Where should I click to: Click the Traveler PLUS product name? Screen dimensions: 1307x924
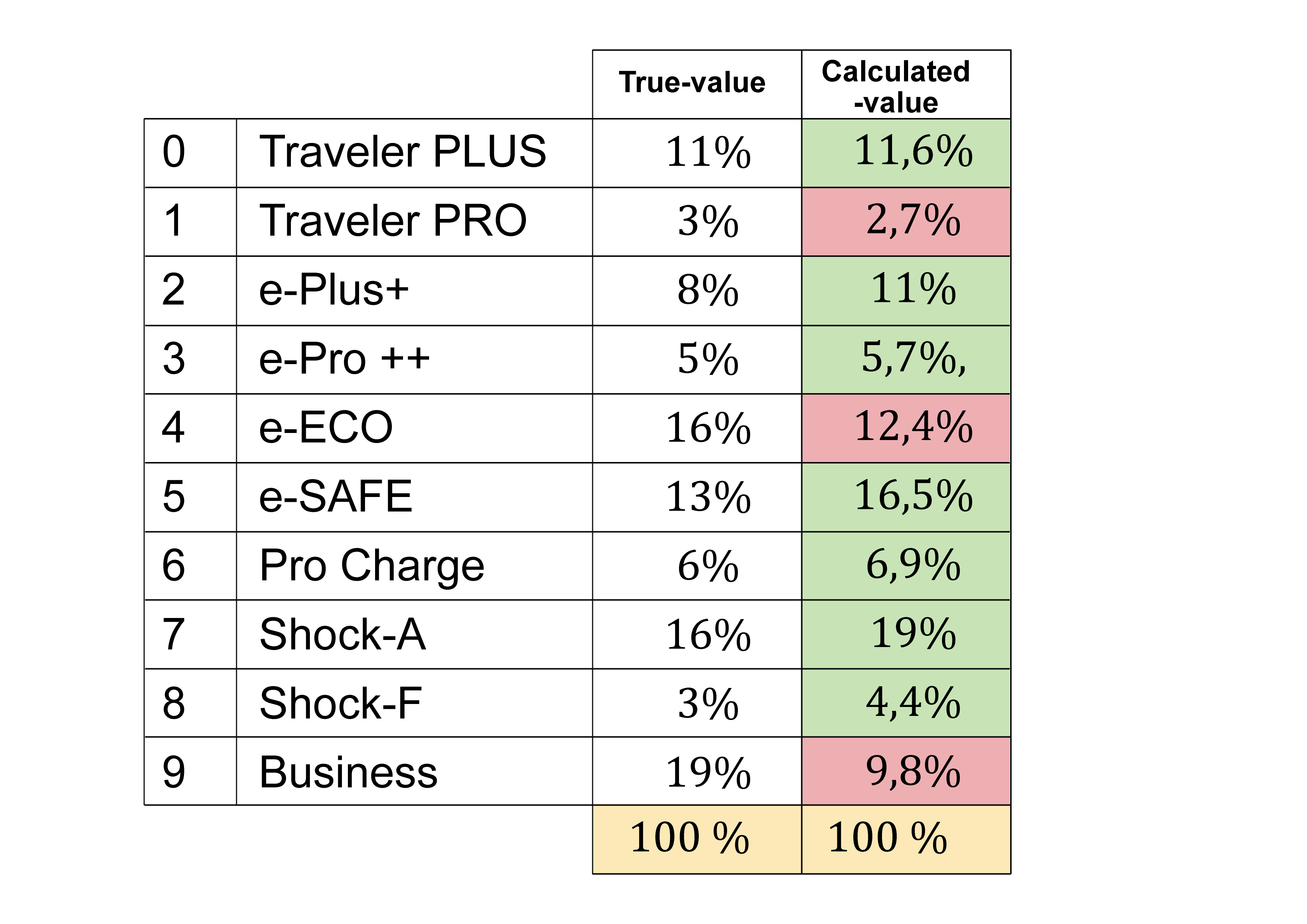click(x=403, y=153)
